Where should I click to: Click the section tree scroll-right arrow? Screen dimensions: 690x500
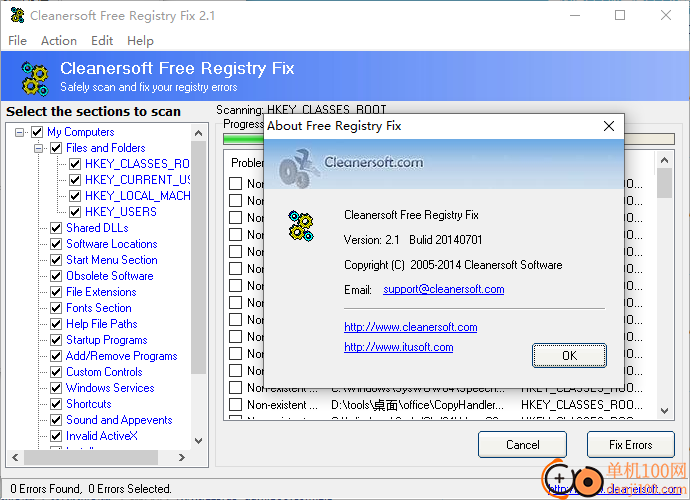click(x=182, y=457)
